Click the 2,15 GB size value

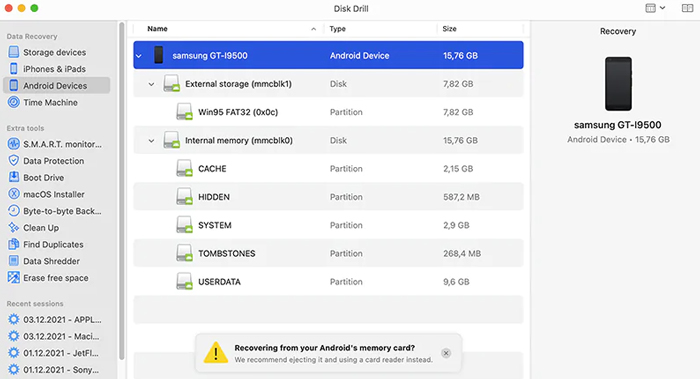(458, 169)
